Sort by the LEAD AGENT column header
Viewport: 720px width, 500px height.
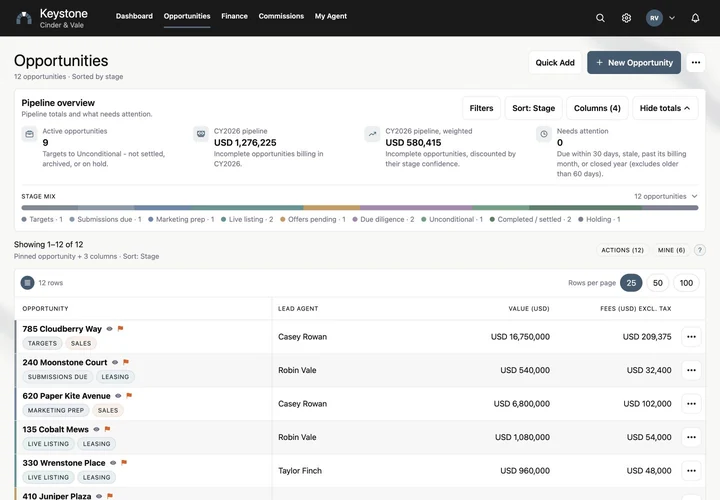click(298, 309)
